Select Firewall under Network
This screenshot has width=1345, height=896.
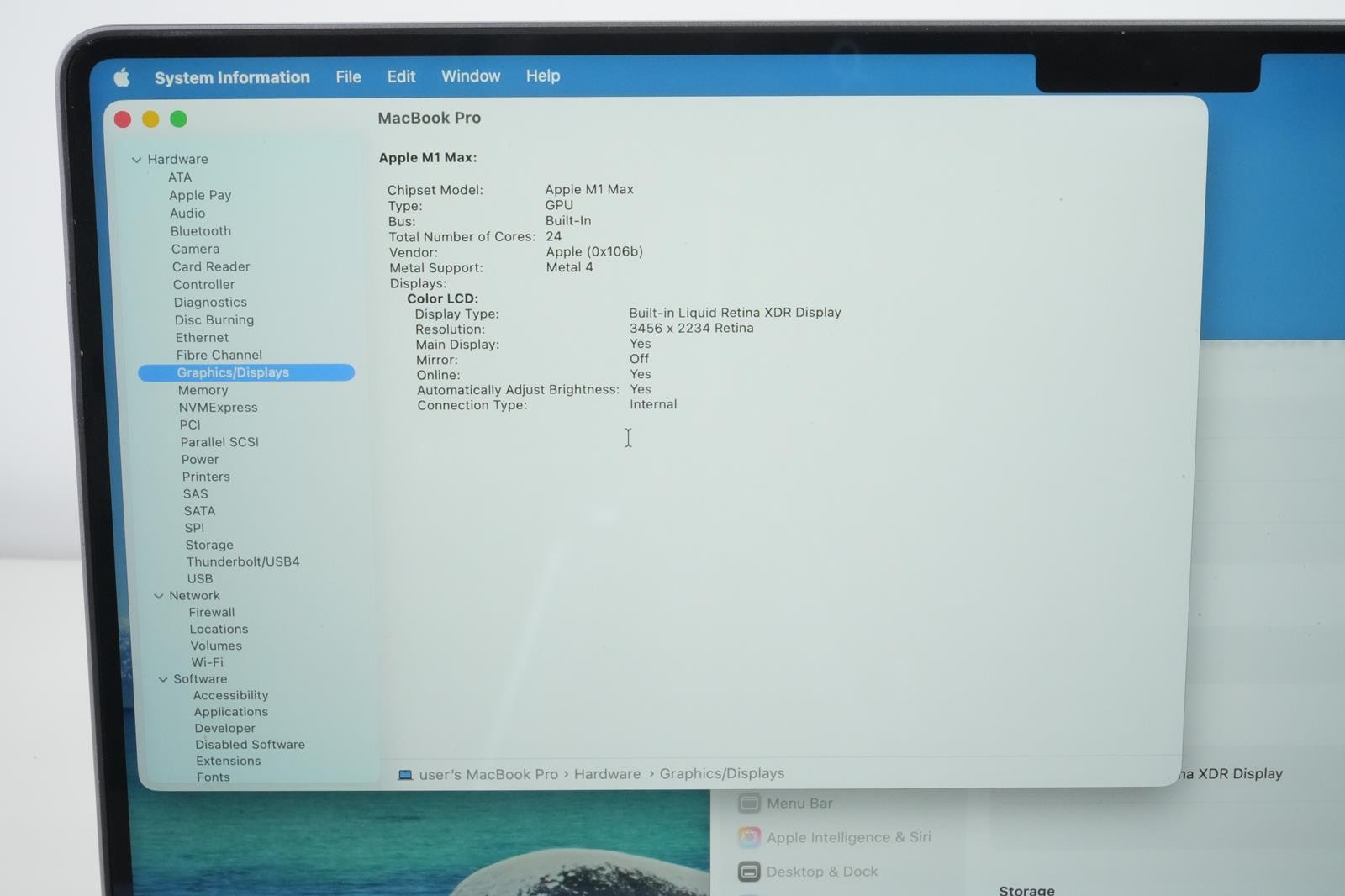click(212, 612)
